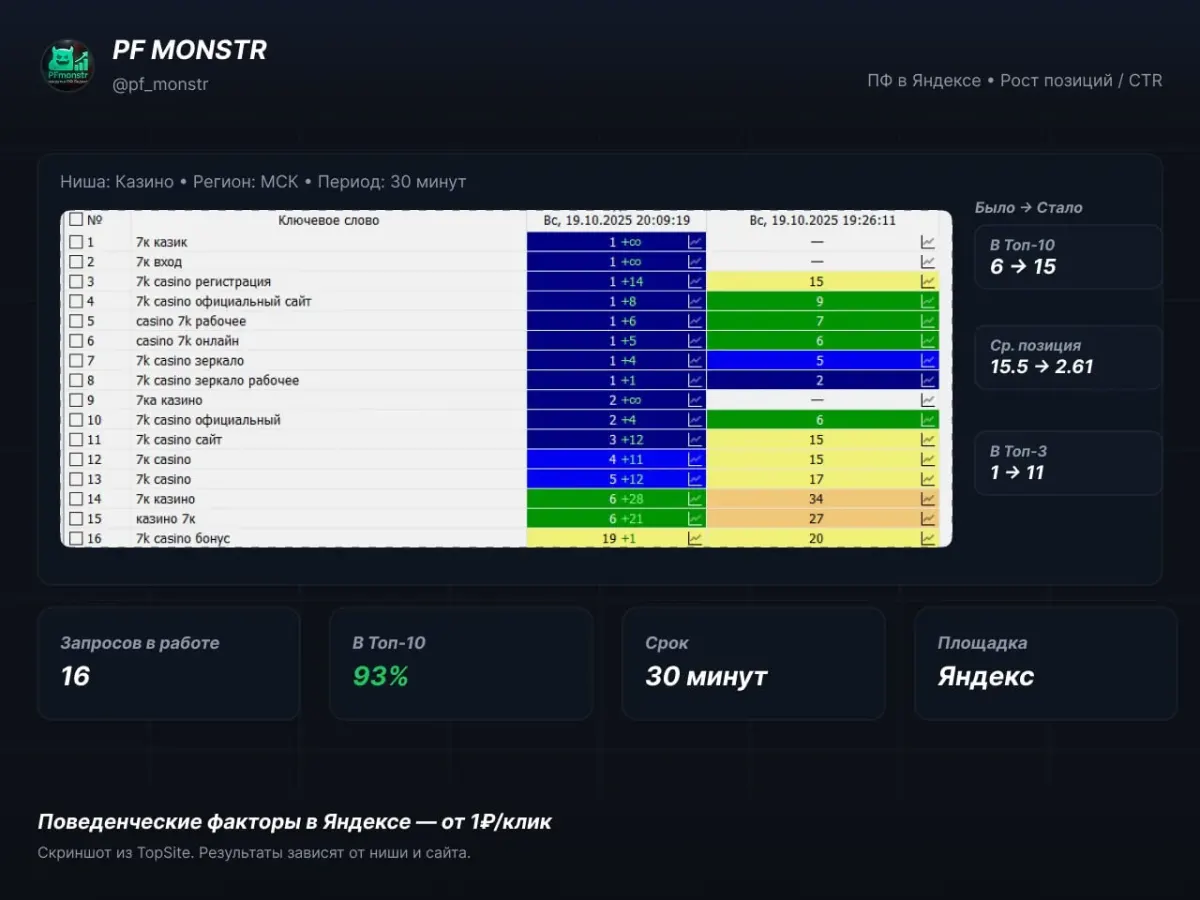Screen dimensions: 1200x900
Task: Open 19:26:11 chart icon for "7k casino бонус"
Action: coord(928,538)
